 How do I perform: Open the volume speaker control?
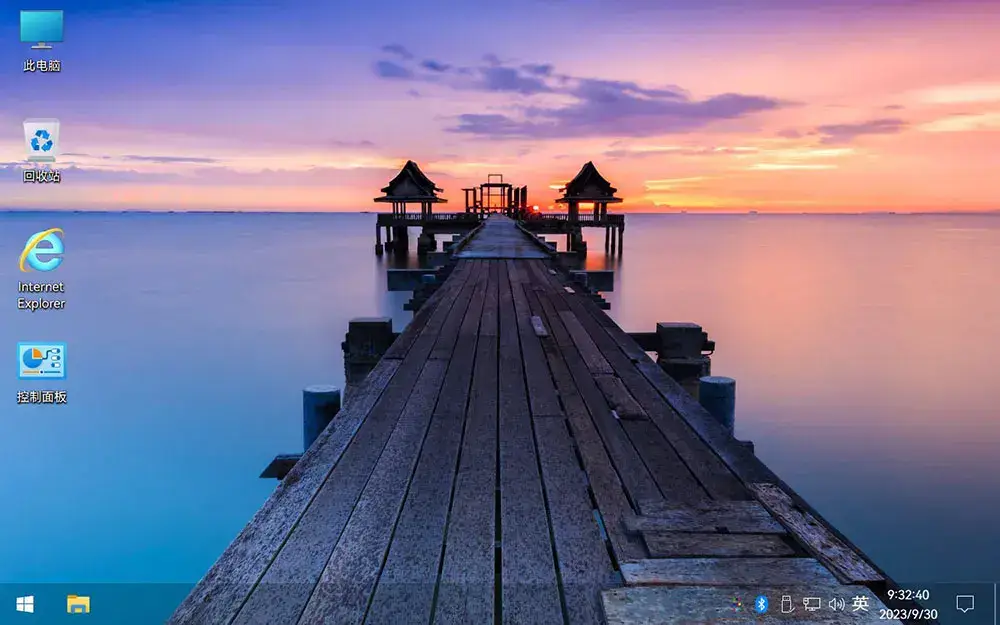click(836, 603)
